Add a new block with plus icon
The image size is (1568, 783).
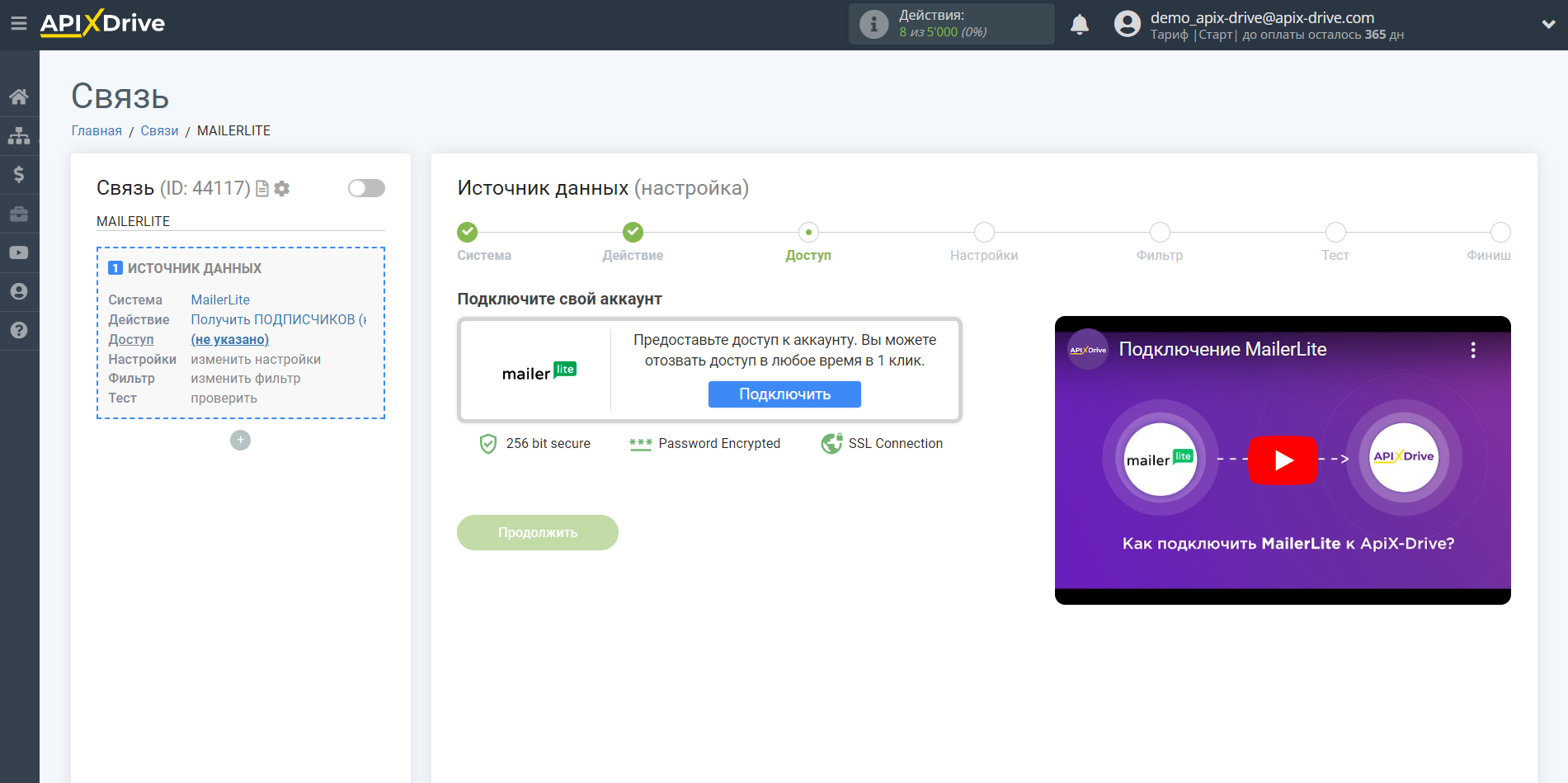pos(240,440)
